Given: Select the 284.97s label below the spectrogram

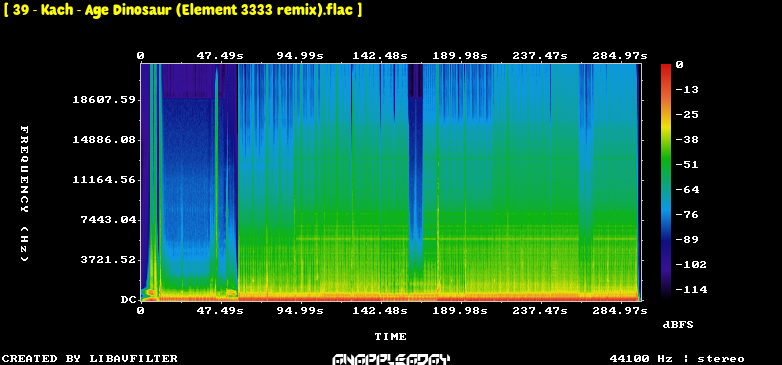Looking at the screenshot, I should click(620, 311).
